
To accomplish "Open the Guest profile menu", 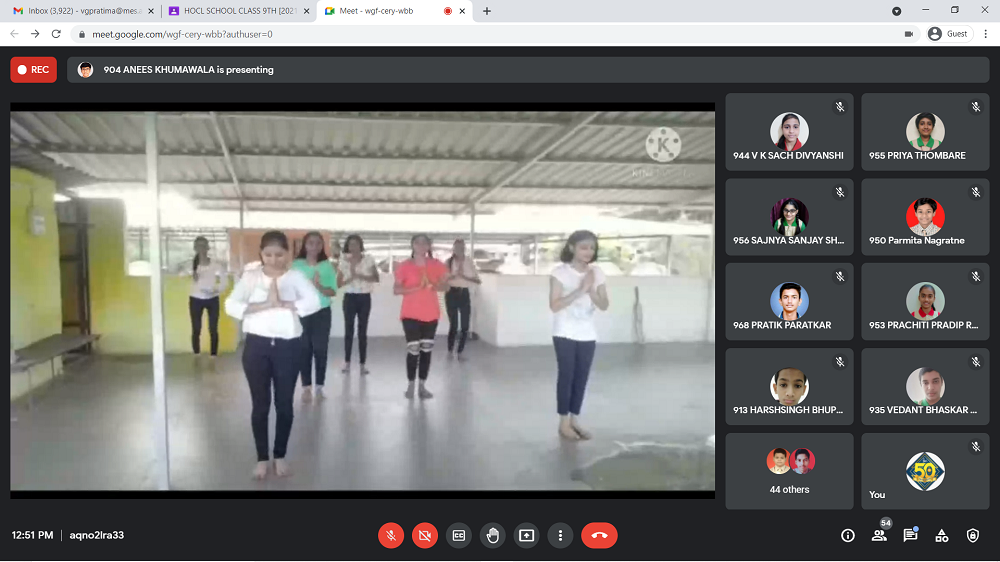I will (948, 34).
